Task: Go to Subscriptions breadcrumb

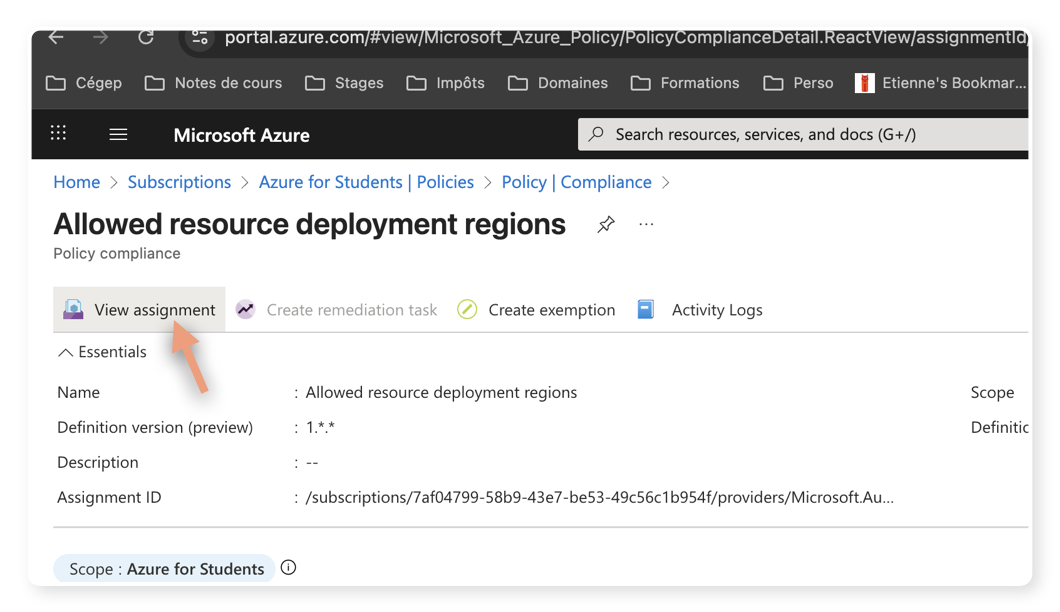Action: (x=179, y=182)
